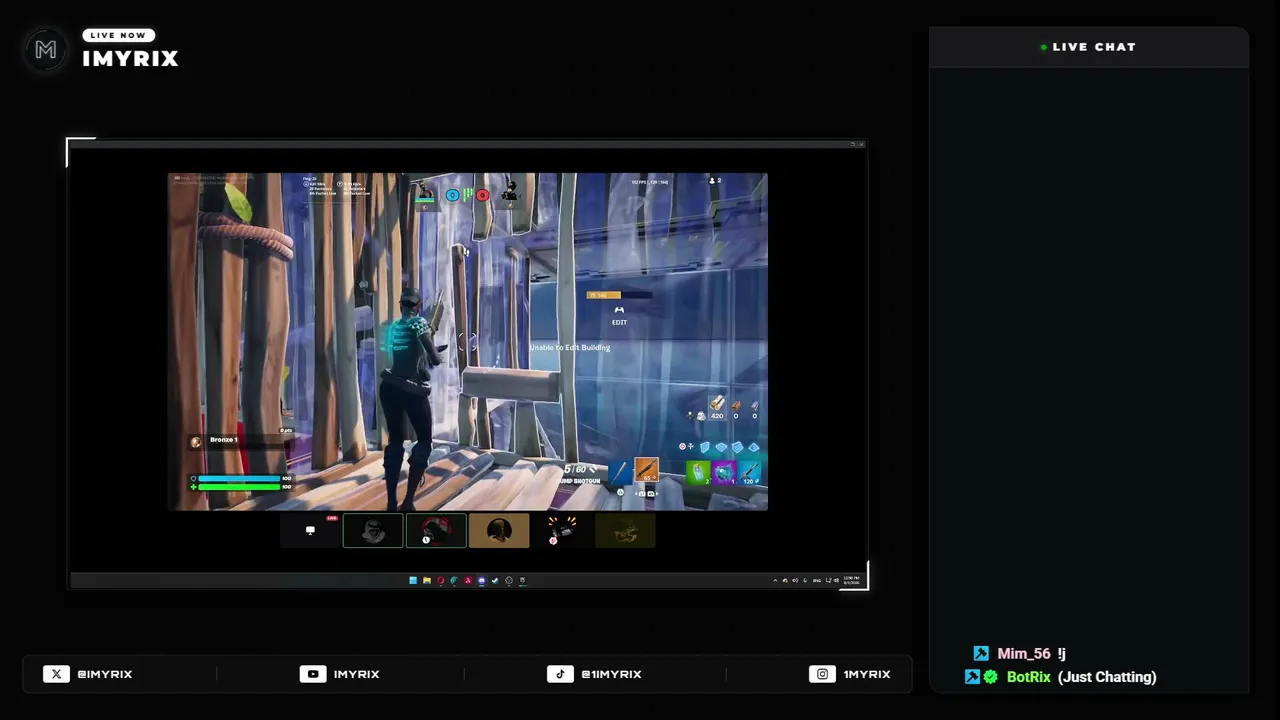Image resolution: width=1280 pixels, height=720 pixels.
Task: Click the green verified badge beside BotRix
Action: [990, 677]
